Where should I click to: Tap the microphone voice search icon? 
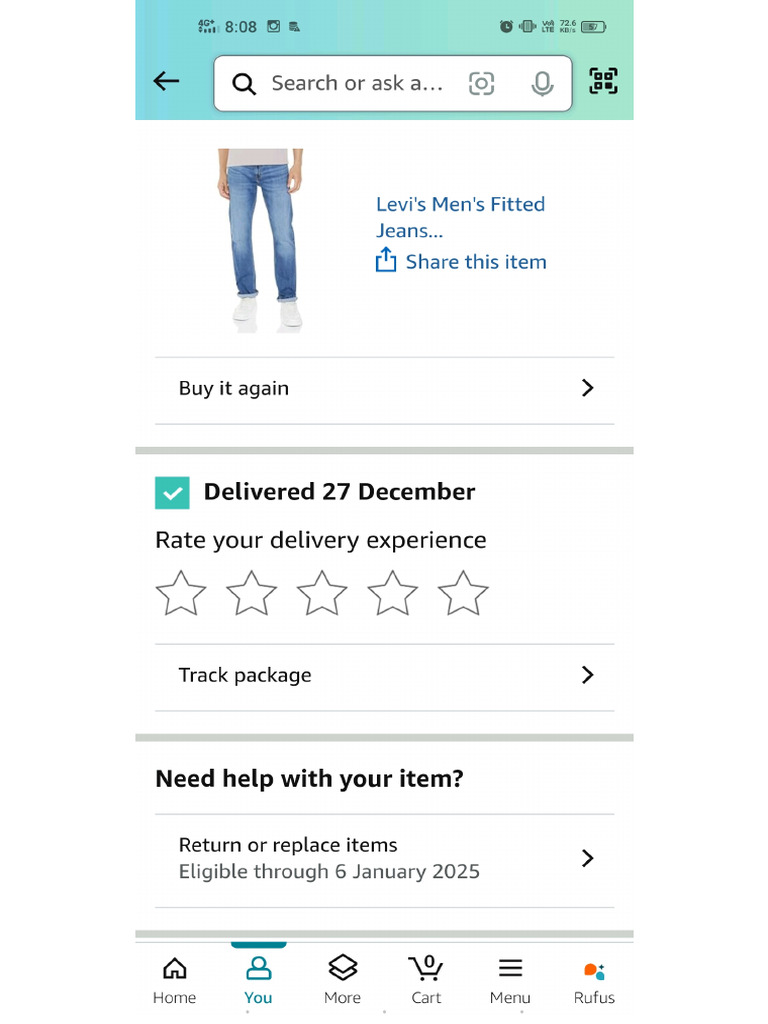tap(542, 84)
